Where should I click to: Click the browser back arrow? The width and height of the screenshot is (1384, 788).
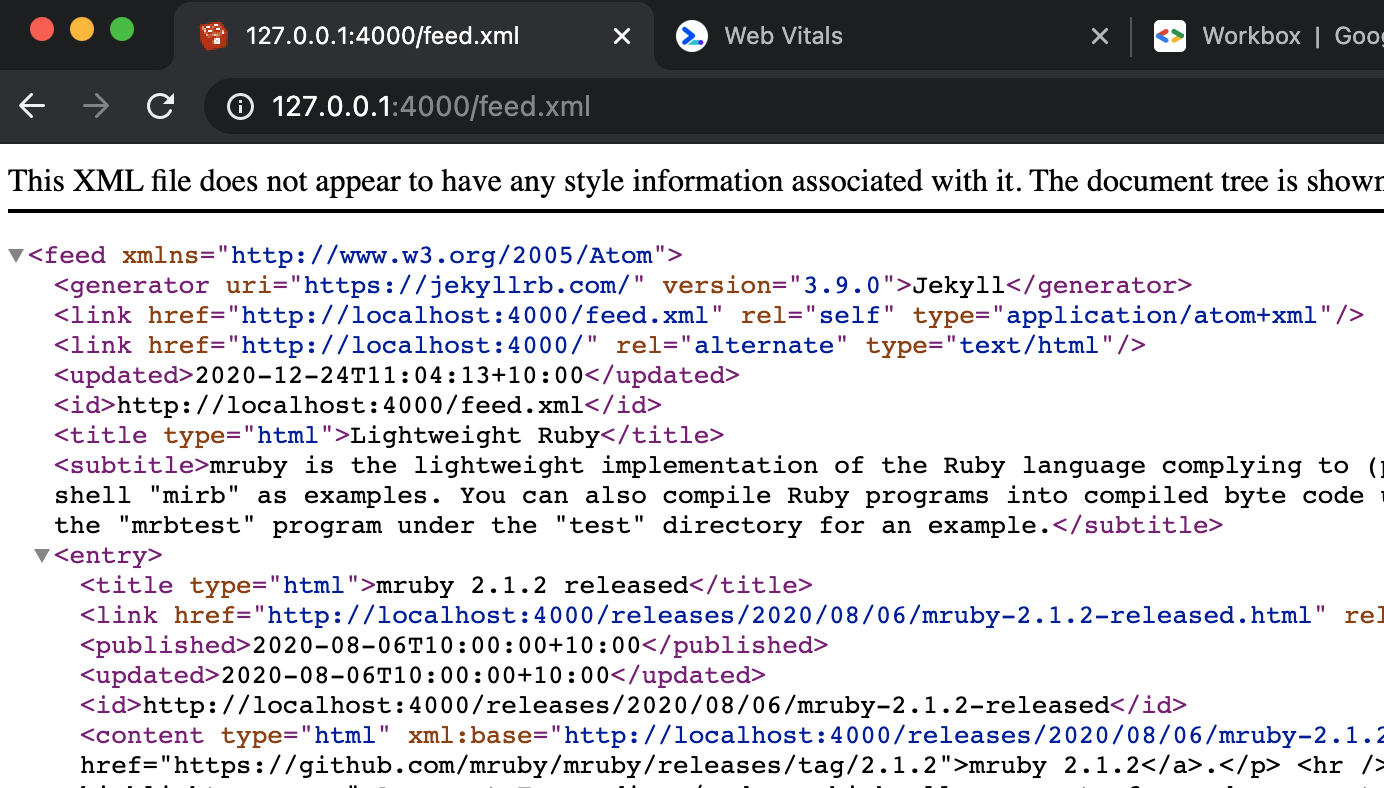click(32, 106)
